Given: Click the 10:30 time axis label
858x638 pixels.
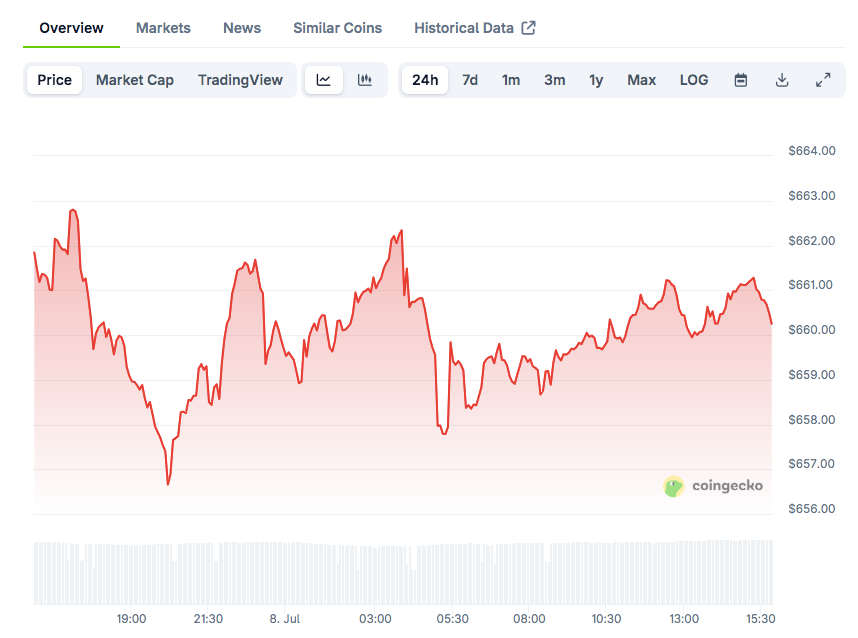Looking at the screenshot, I should (x=606, y=619).
